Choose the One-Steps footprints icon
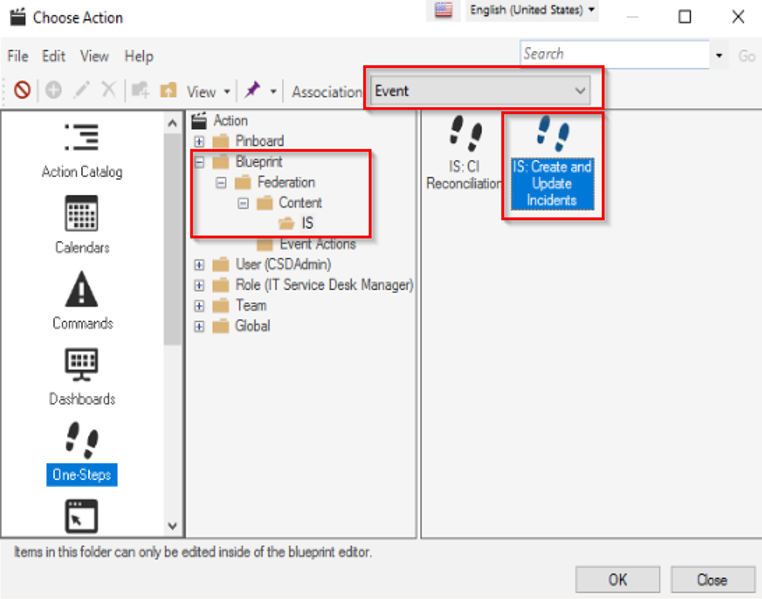 point(81,441)
